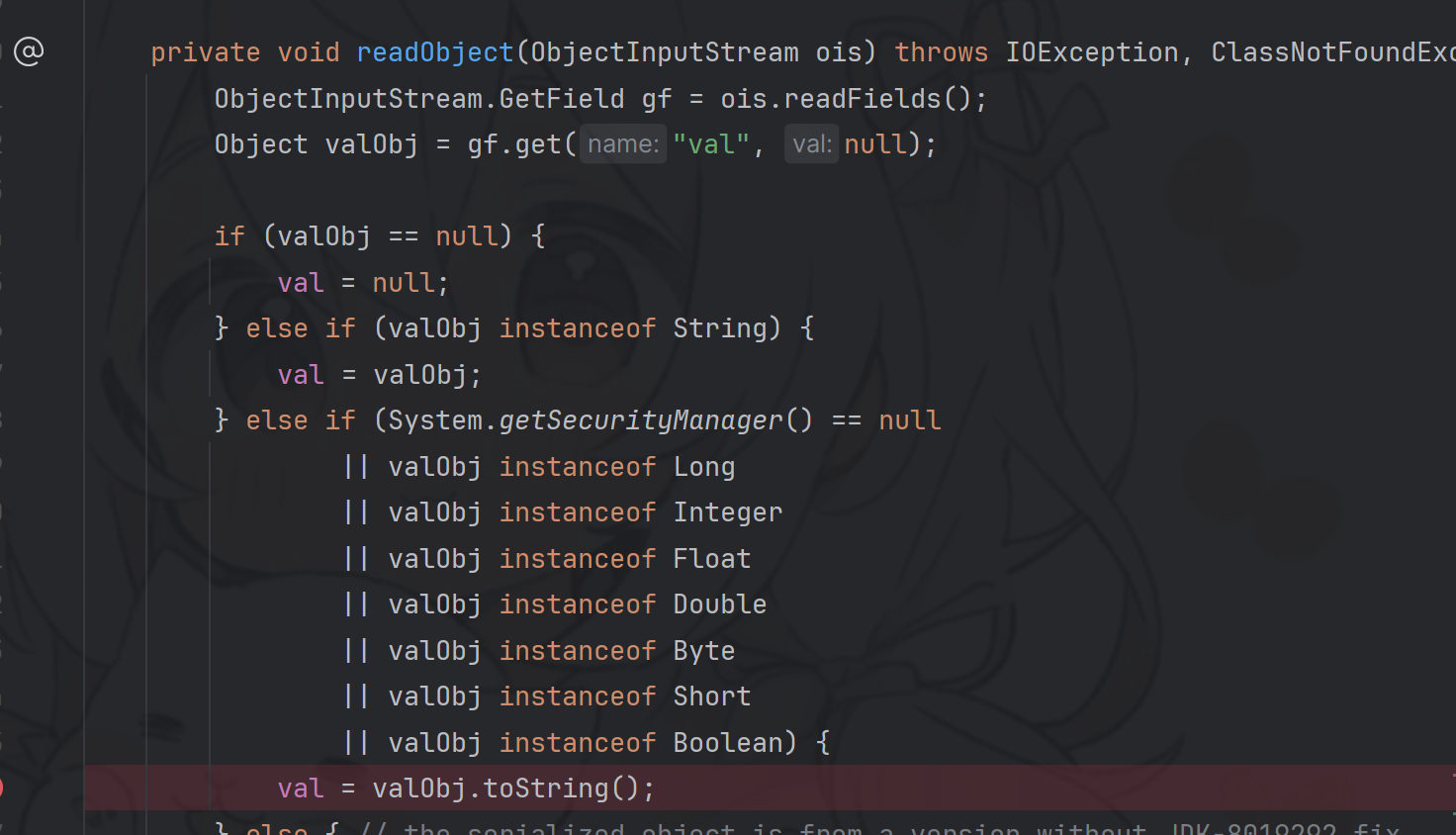Click the 'name:' parameter inlay hint
Screen dimensions: 1456x835
pos(622,144)
